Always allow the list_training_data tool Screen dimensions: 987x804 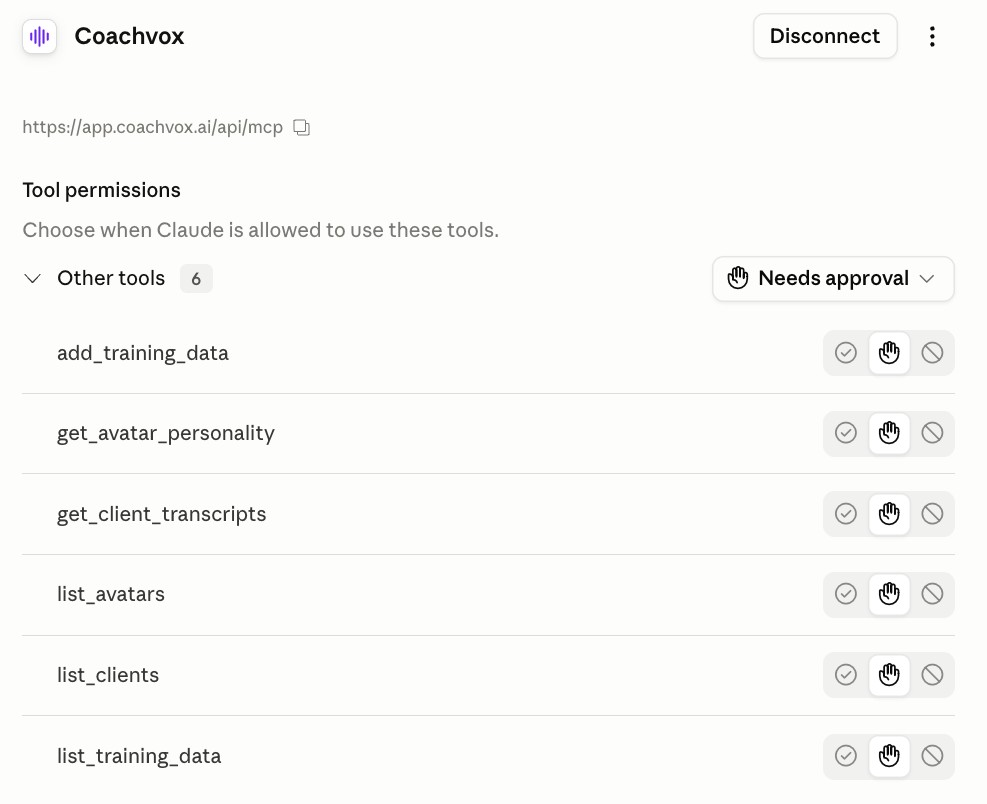[x=846, y=756]
